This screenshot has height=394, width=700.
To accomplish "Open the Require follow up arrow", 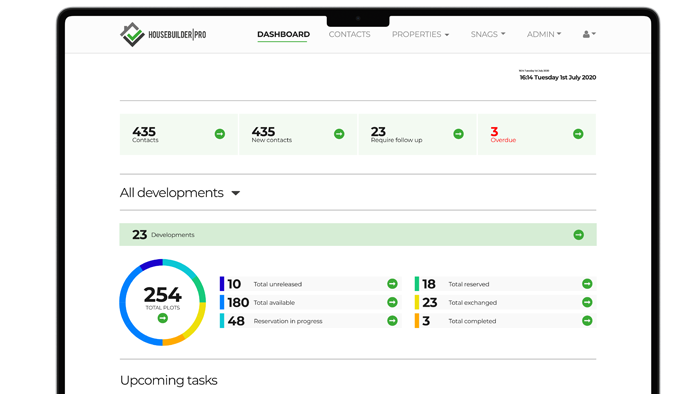I will (458, 134).
